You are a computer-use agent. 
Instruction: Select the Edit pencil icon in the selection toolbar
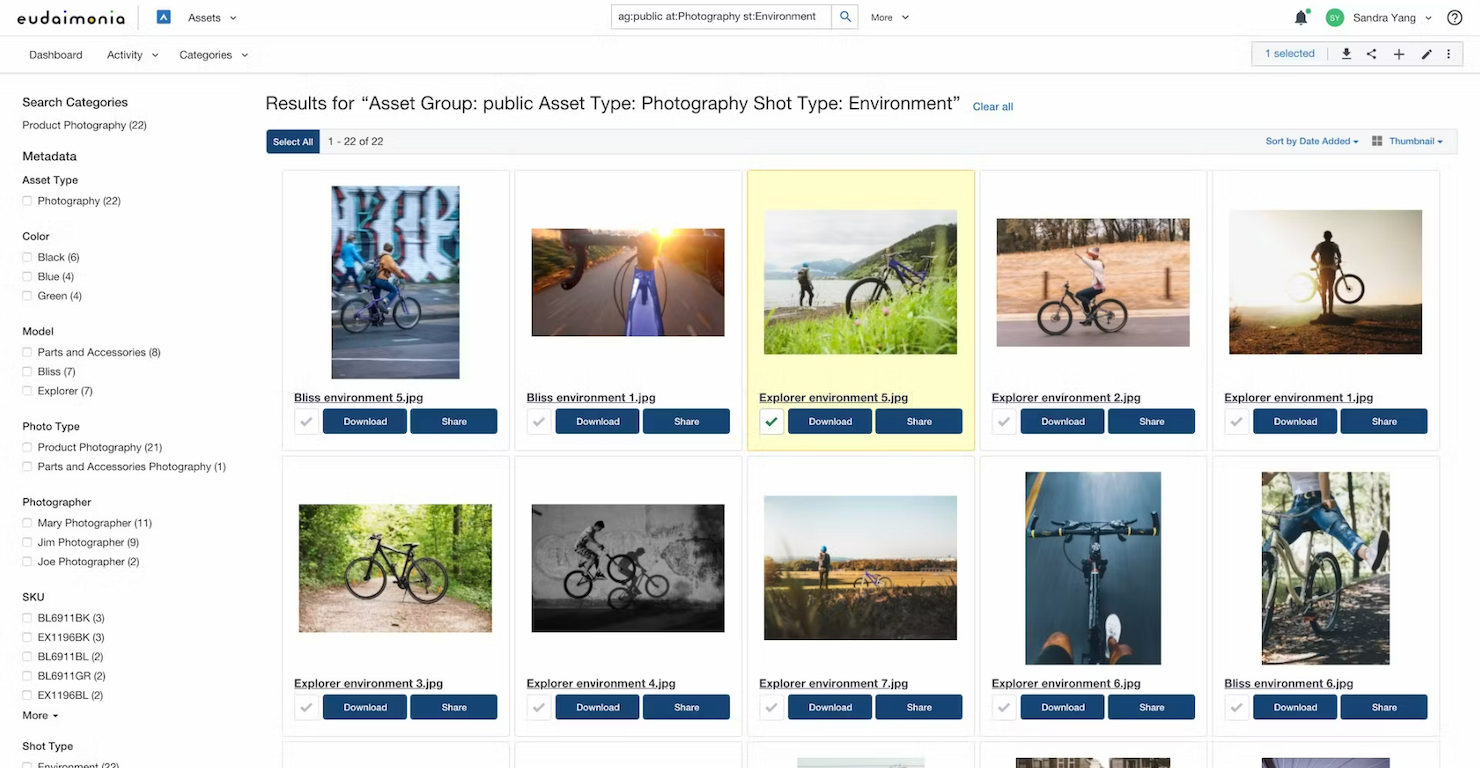(x=1426, y=53)
